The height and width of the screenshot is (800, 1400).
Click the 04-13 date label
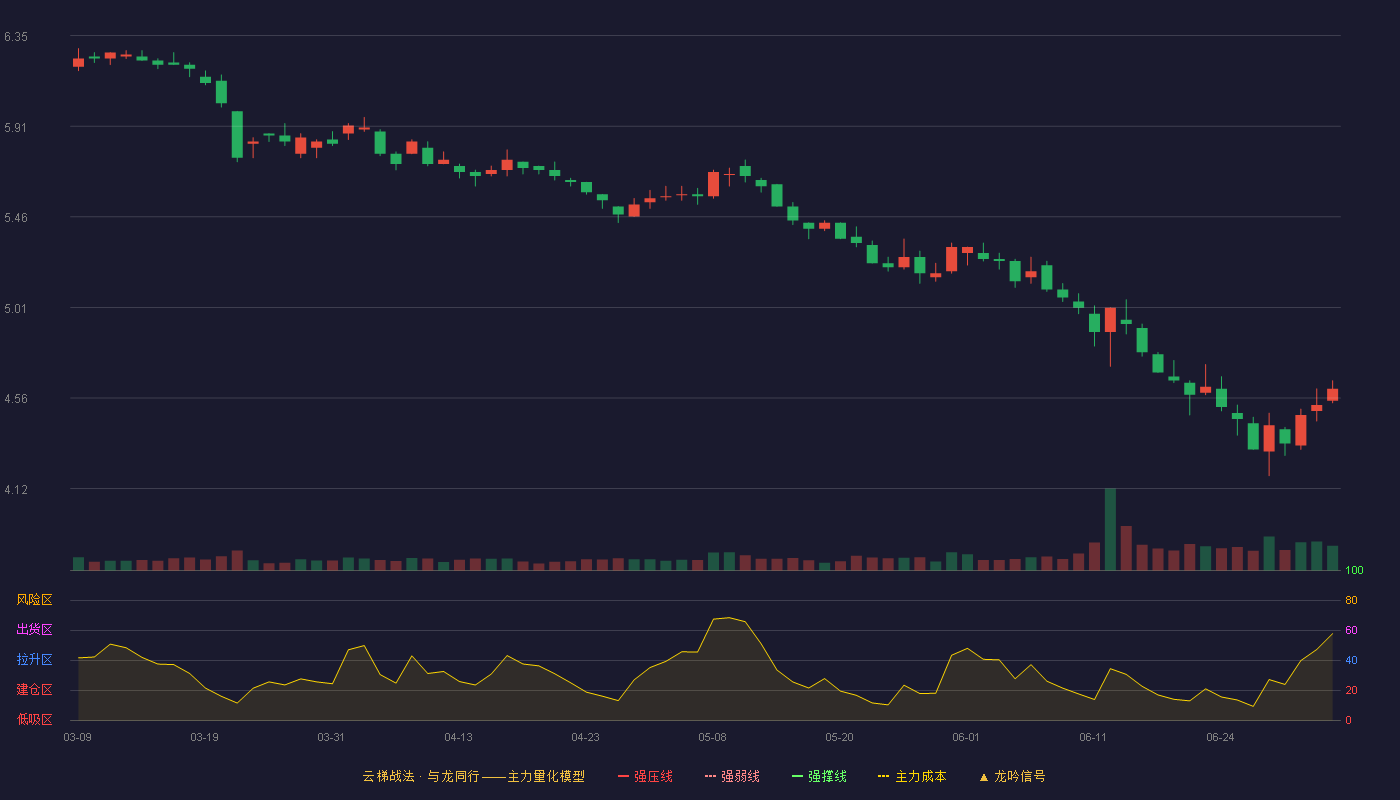(x=458, y=737)
